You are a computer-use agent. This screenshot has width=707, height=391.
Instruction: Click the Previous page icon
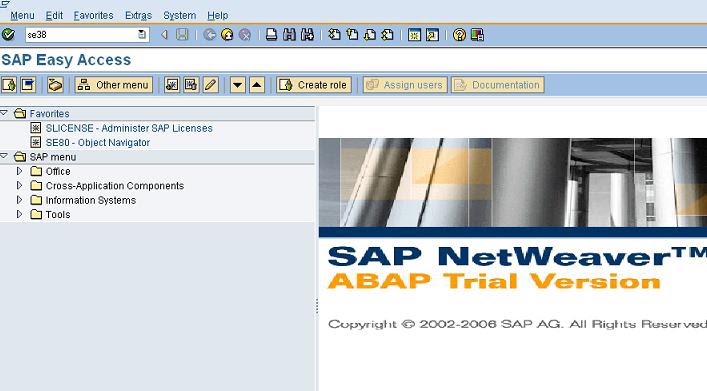352,35
